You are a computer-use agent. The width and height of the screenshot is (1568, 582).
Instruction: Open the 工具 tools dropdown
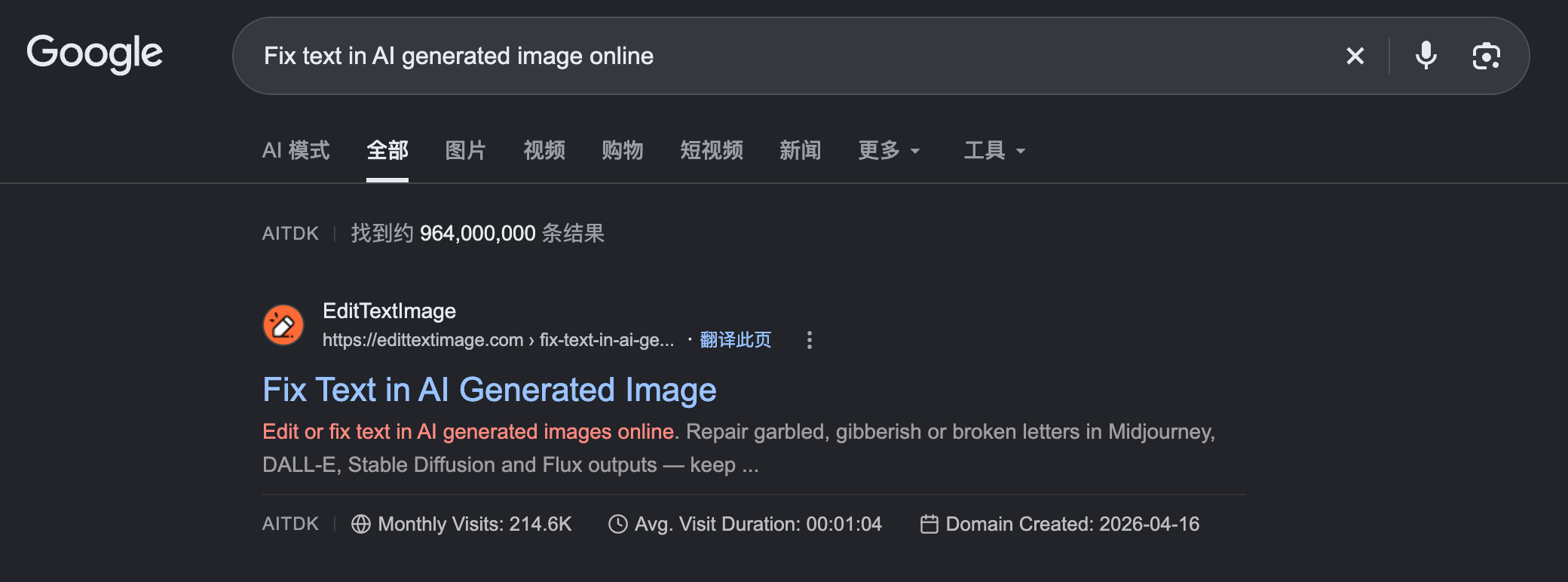995,151
